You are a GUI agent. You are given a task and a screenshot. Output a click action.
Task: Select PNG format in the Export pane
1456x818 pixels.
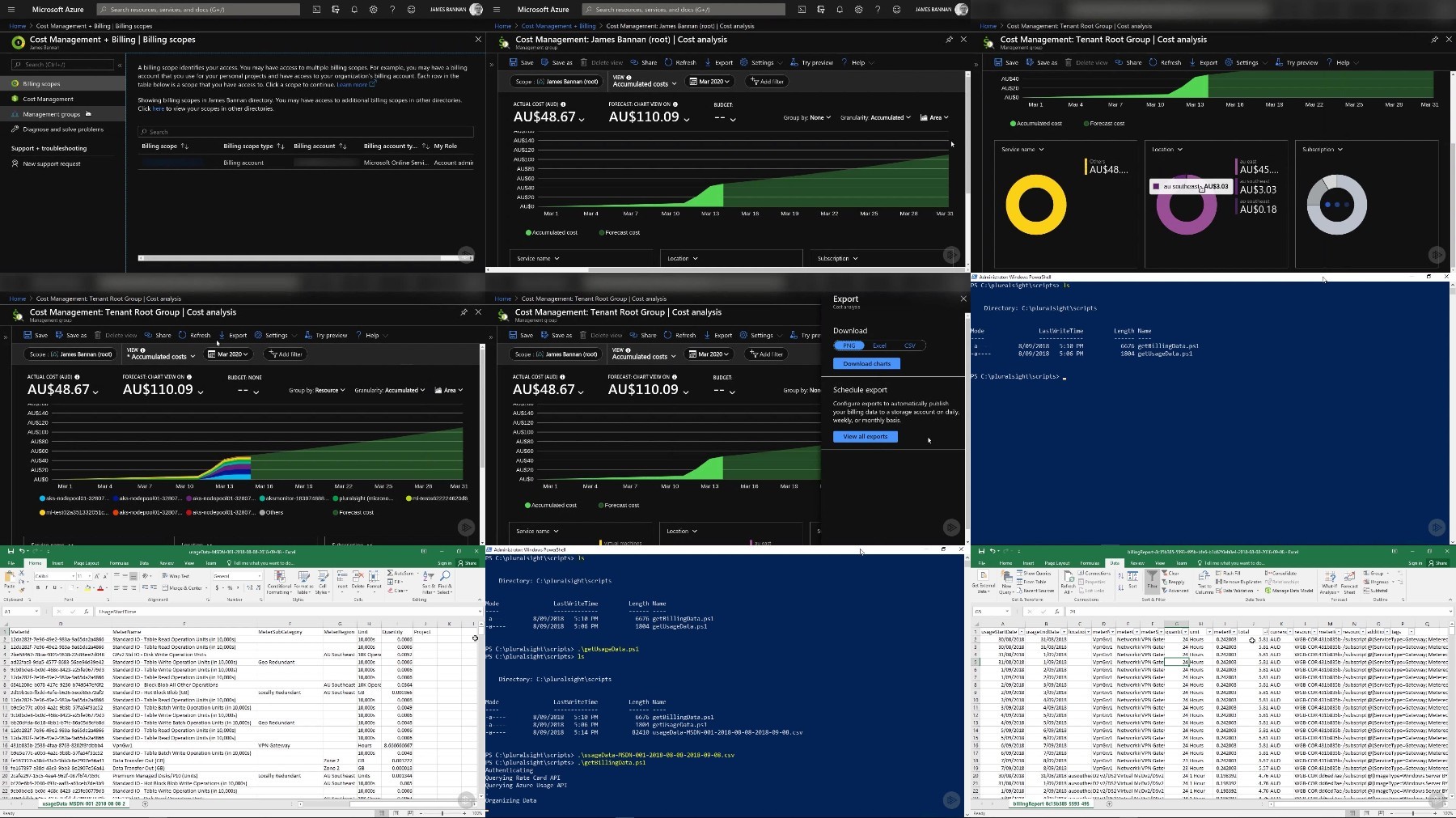tap(849, 345)
